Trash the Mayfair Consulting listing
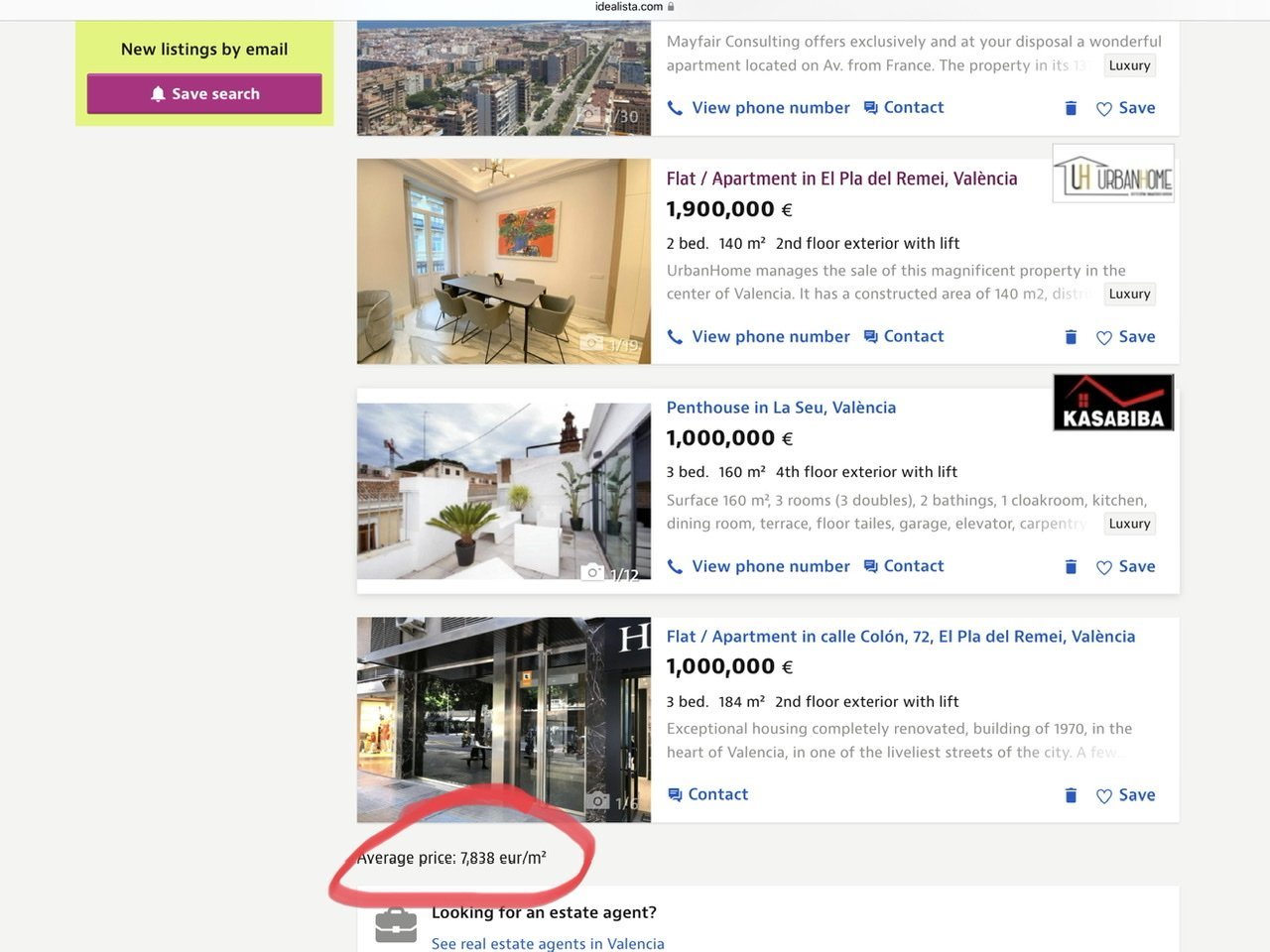1270x952 pixels. [x=1071, y=108]
